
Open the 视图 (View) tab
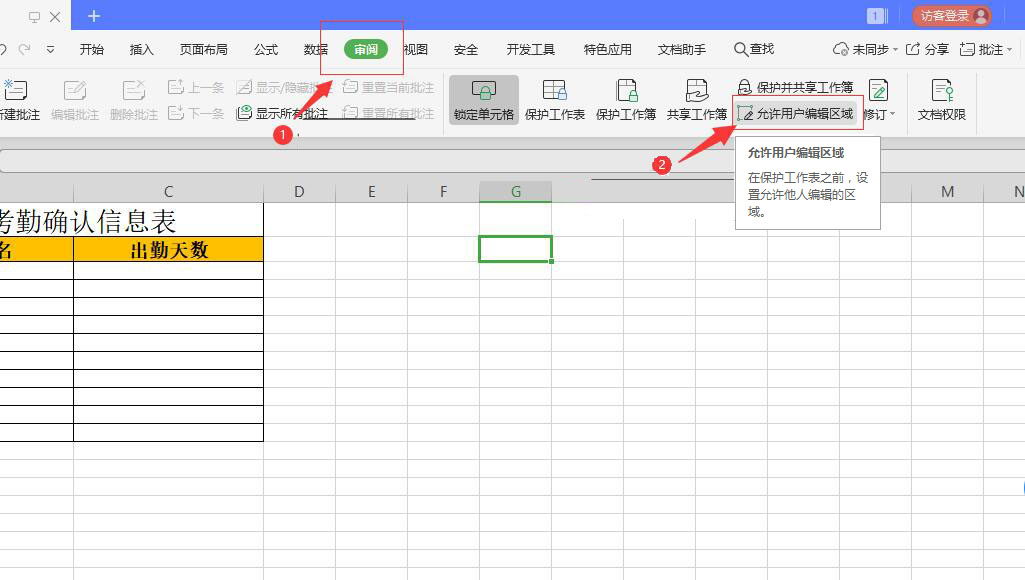tap(416, 50)
